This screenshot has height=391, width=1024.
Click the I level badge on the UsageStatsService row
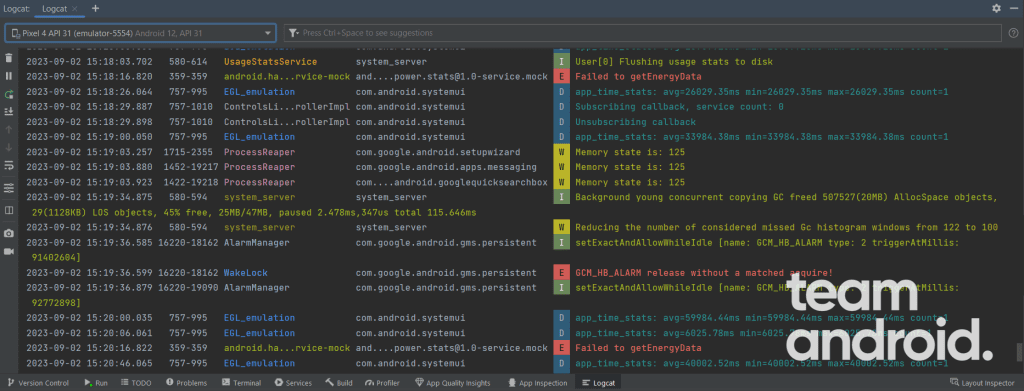tap(561, 62)
